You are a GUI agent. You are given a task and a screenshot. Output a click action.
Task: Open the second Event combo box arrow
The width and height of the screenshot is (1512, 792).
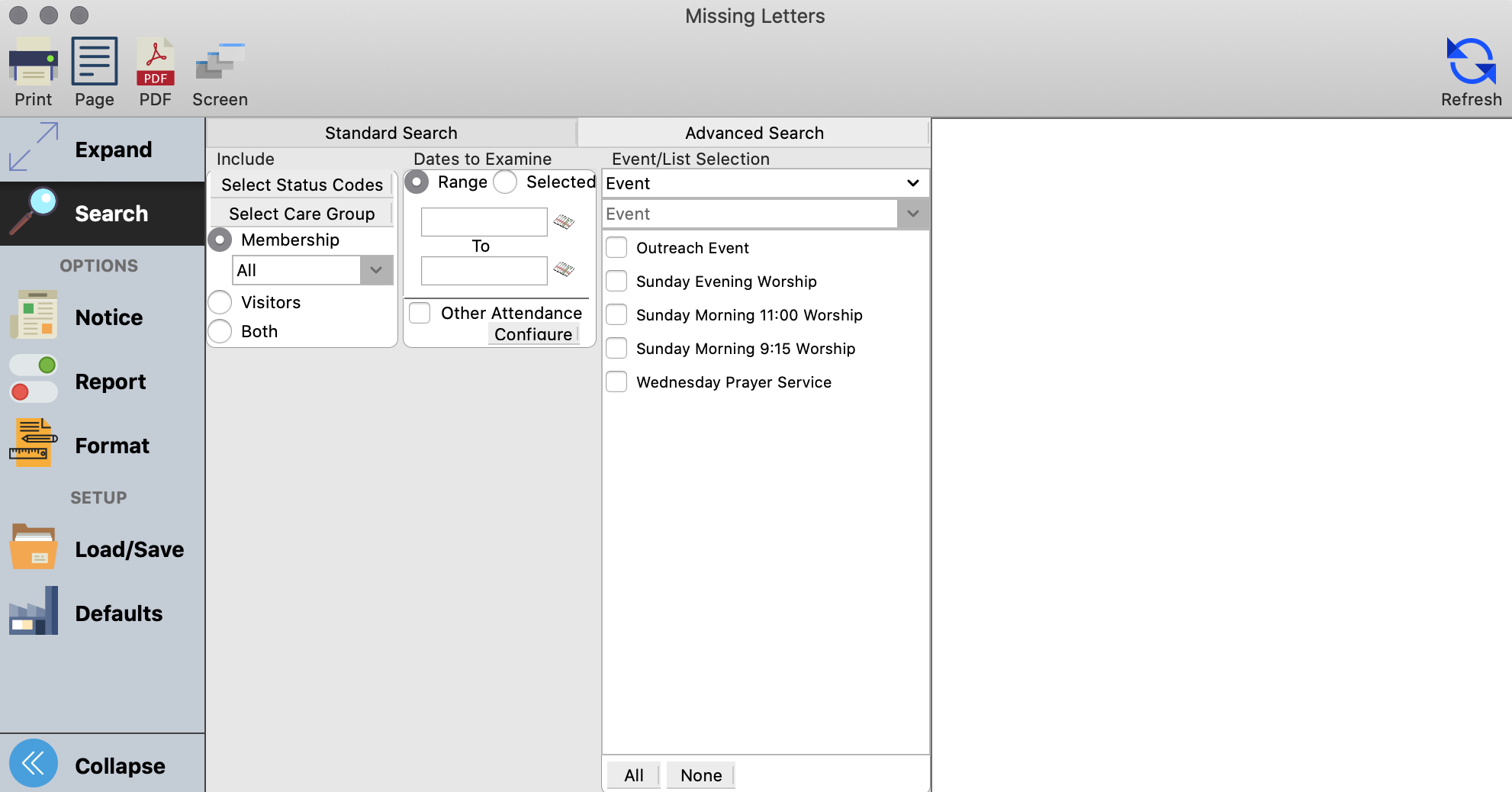(x=912, y=214)
